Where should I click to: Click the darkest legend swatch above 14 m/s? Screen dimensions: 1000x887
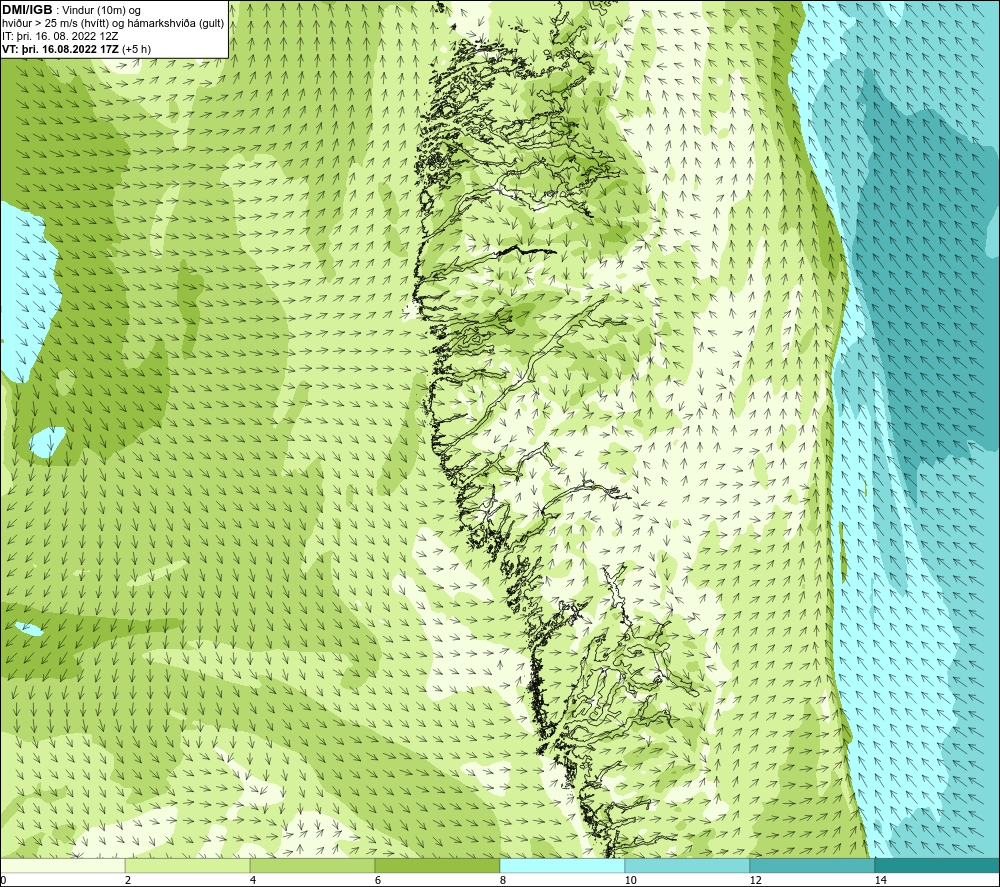pyautogui.click(x=937, y=865)
